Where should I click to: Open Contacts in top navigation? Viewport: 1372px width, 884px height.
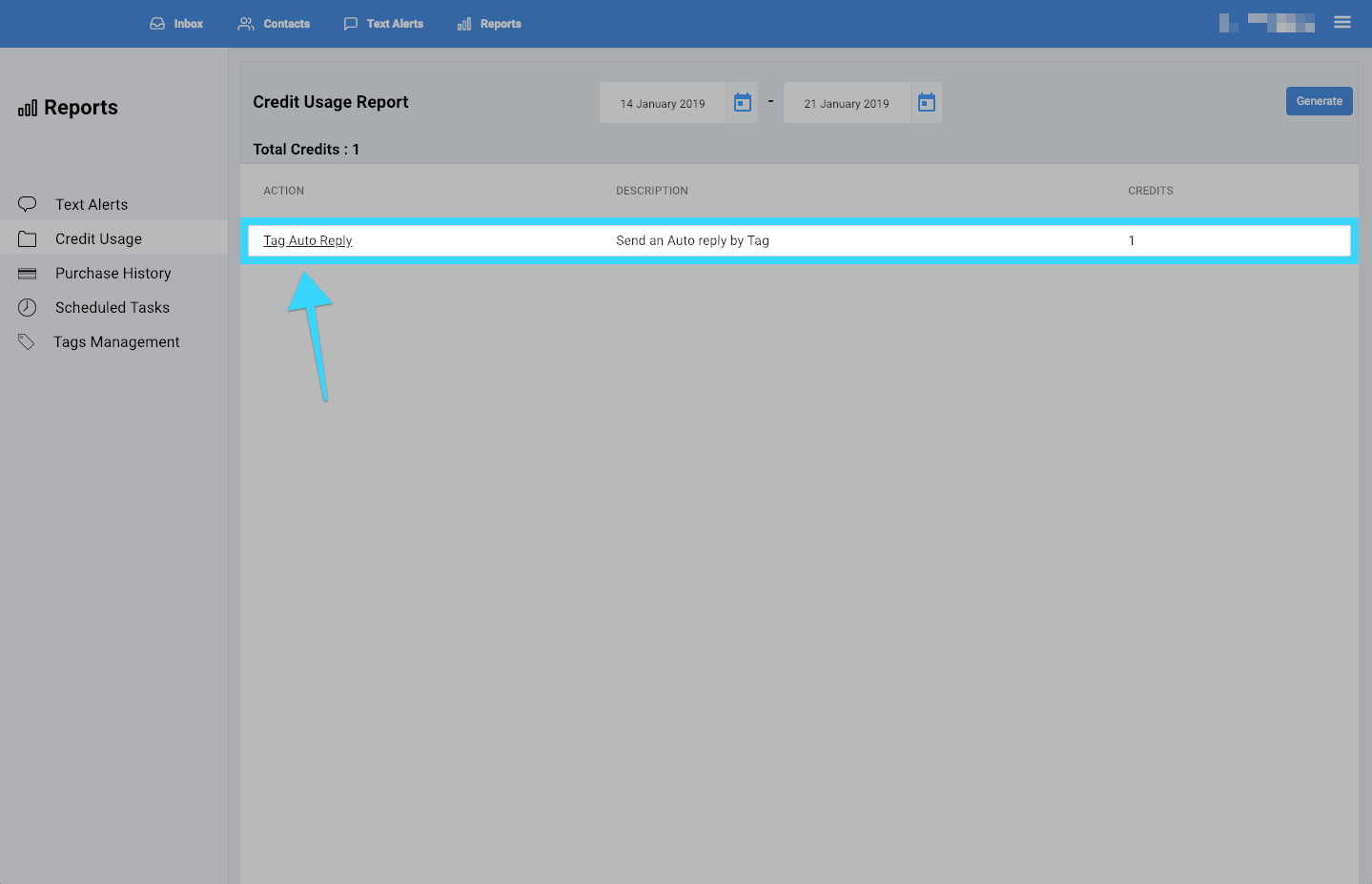(x=274, y=24)
